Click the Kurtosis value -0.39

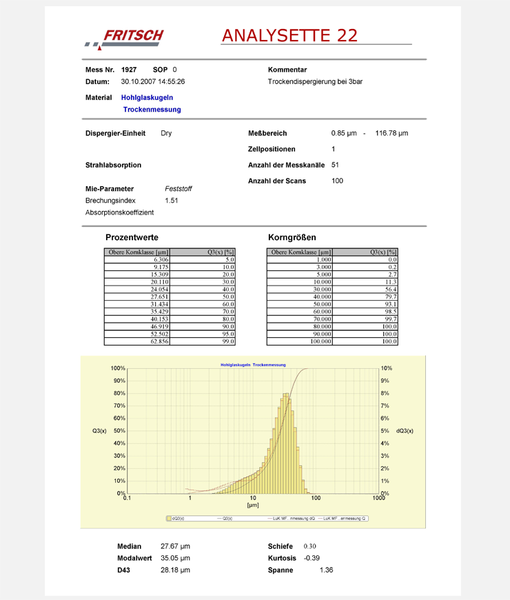coord(311,558)
